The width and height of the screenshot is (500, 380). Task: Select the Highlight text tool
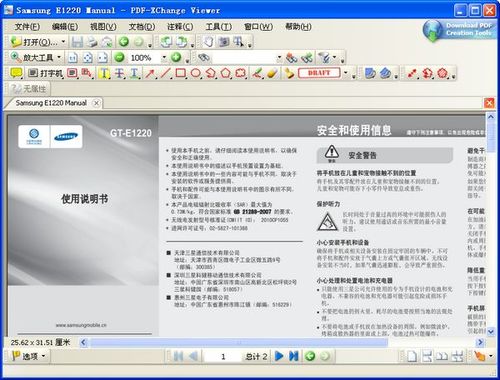104,73
